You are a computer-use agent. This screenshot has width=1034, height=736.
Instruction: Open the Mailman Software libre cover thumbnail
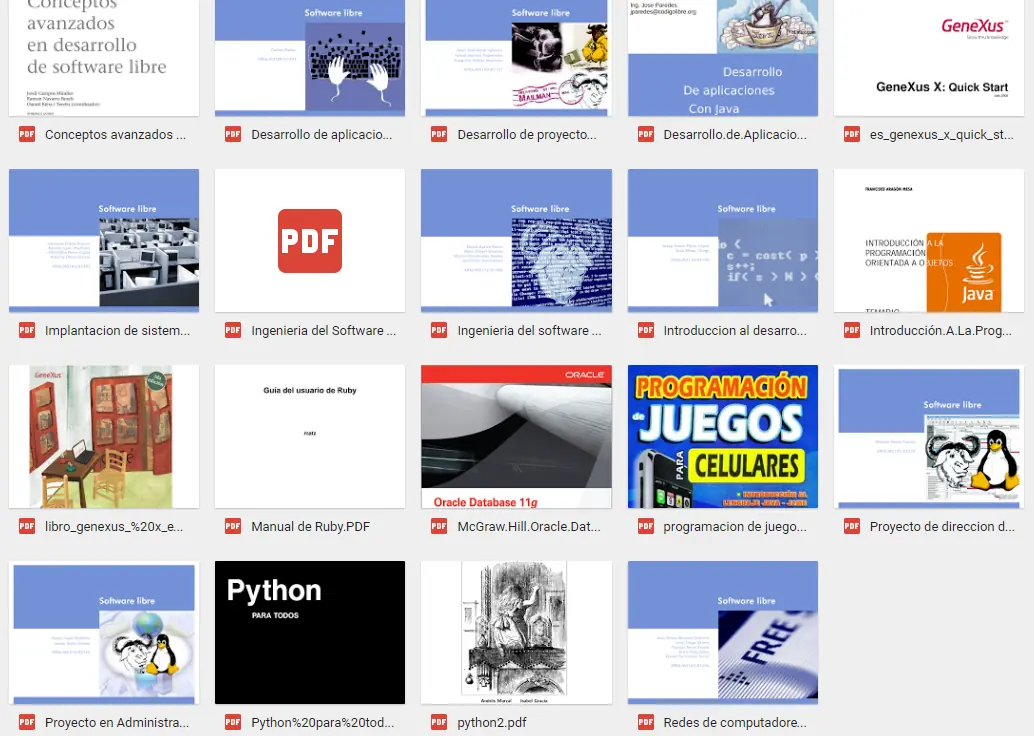(516, 57)
